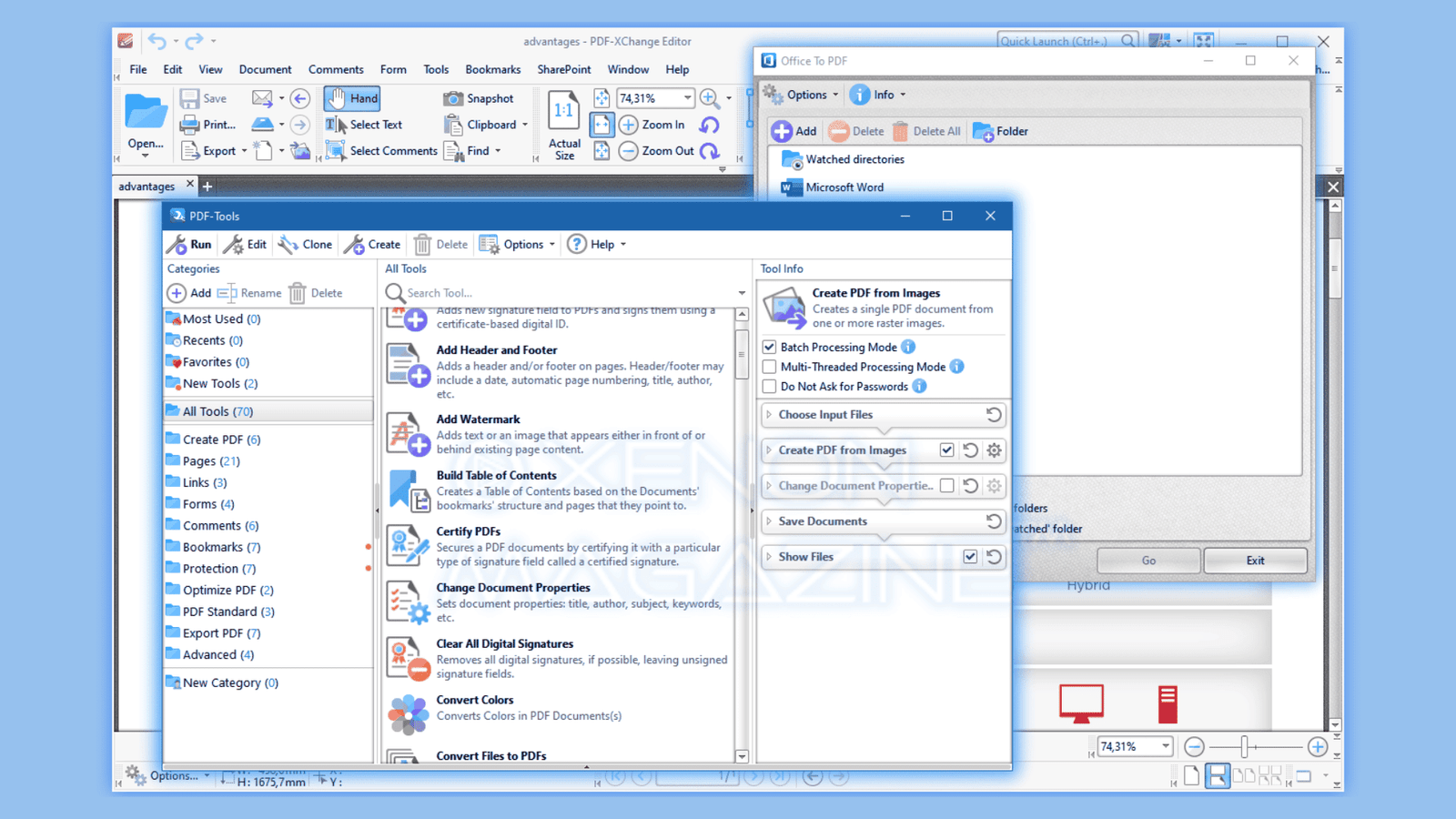This screenshot has height=819, width=1456.
Task: Enable Multi-Threaded Processing Mode
Action: [x=770, y=367]
